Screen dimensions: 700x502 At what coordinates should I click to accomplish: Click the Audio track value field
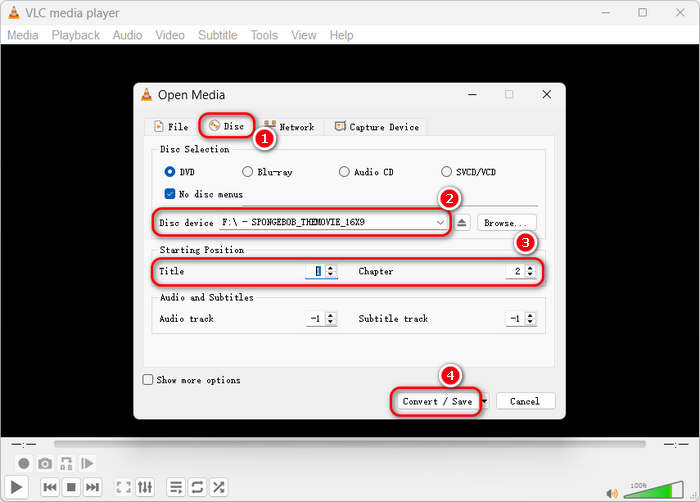[316, 318]
